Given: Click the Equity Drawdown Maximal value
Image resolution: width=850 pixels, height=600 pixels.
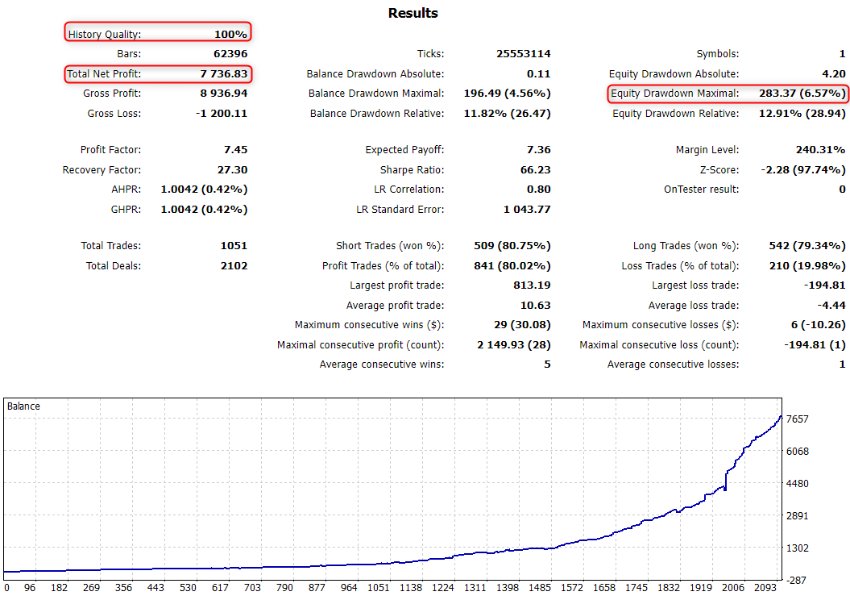Looking at the screenshot, I should tap(797, 94).
